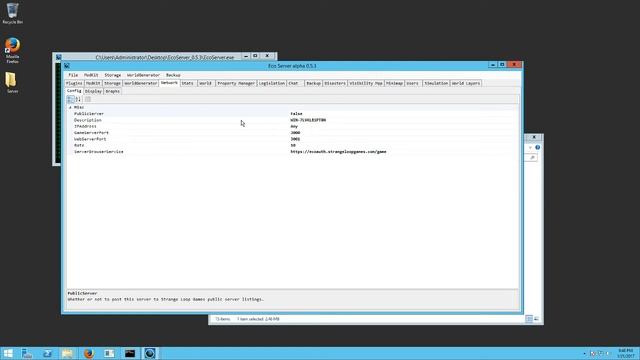Click the IPAddress value Any
640x360 pixels.
tap(294, 126)
